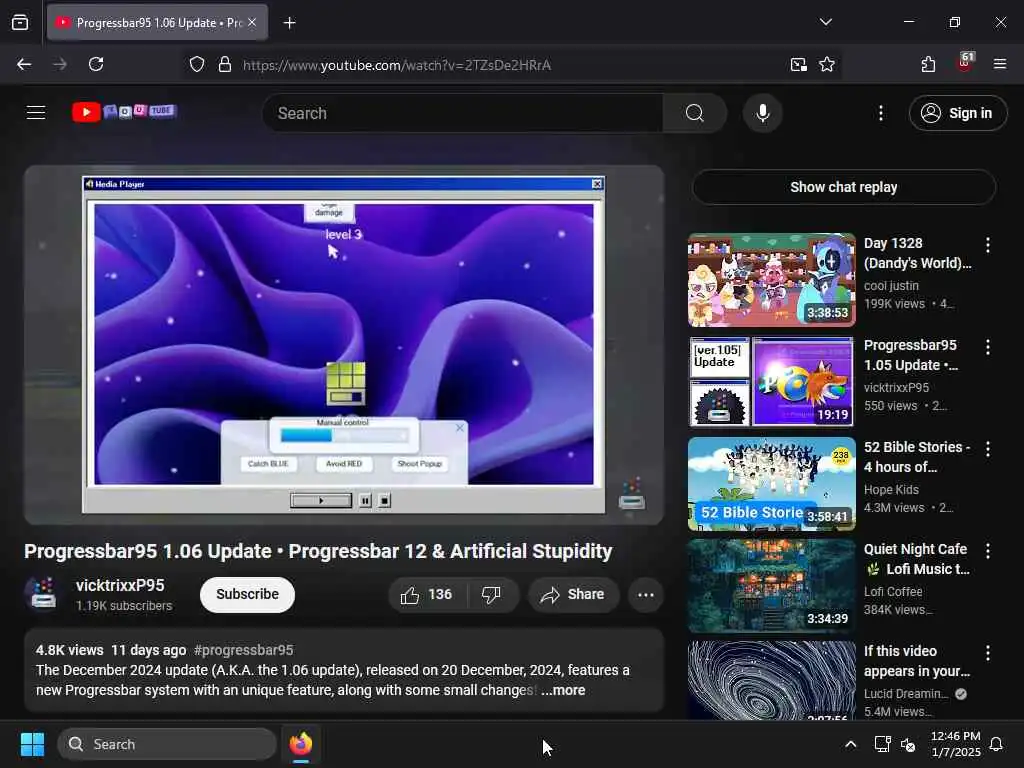Select the Progressbar95 1.06 Update tab

coord(157,23)
